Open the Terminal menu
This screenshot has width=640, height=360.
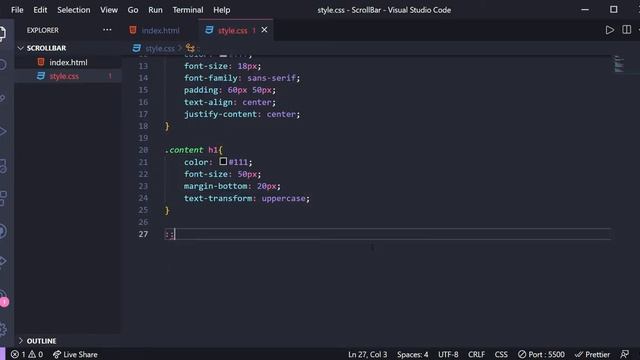(x=188, y=10)
